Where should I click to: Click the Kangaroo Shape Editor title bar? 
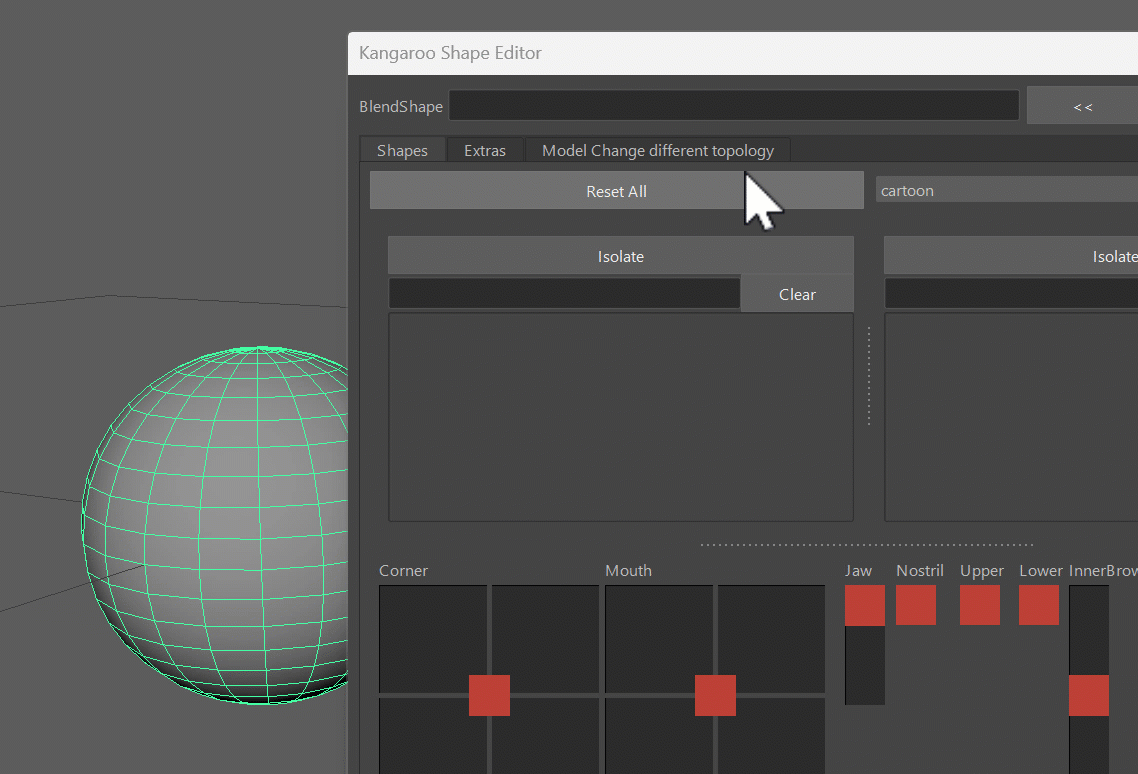(742, 53)
